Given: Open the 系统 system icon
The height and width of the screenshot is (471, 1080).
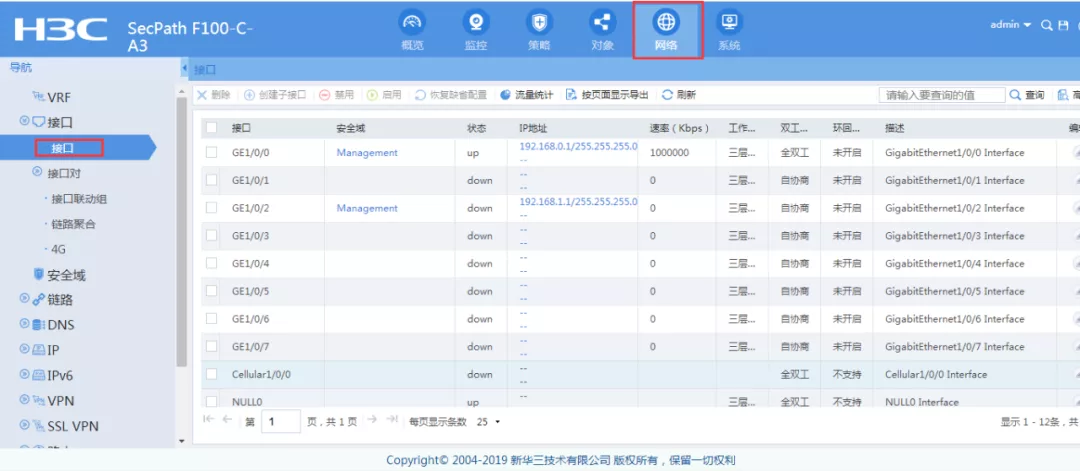Looking at the screenshot, I should tap(729, 23).
